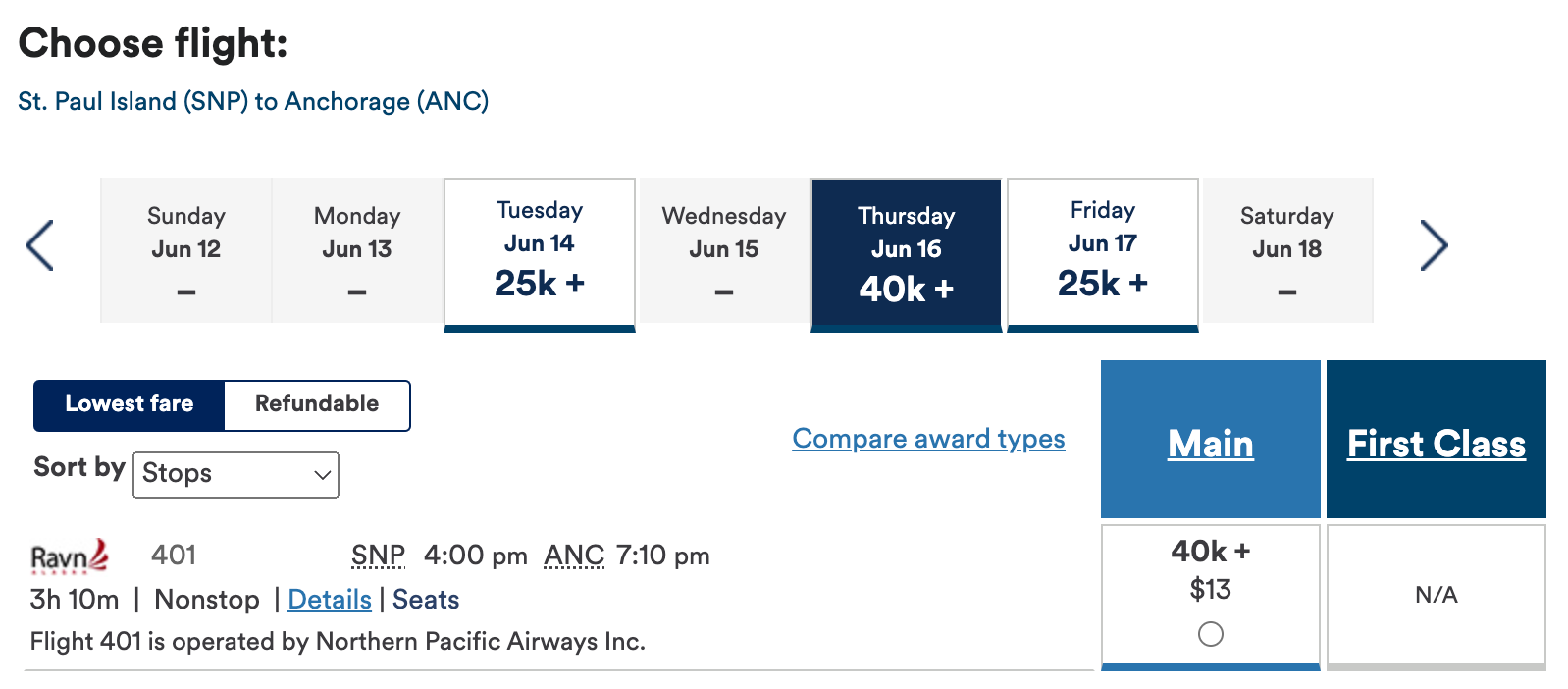Viewport: 1568px width, 689px height.
Task: Click the St. Paul Island to Anchorage route link
Action: click(254, 101)
